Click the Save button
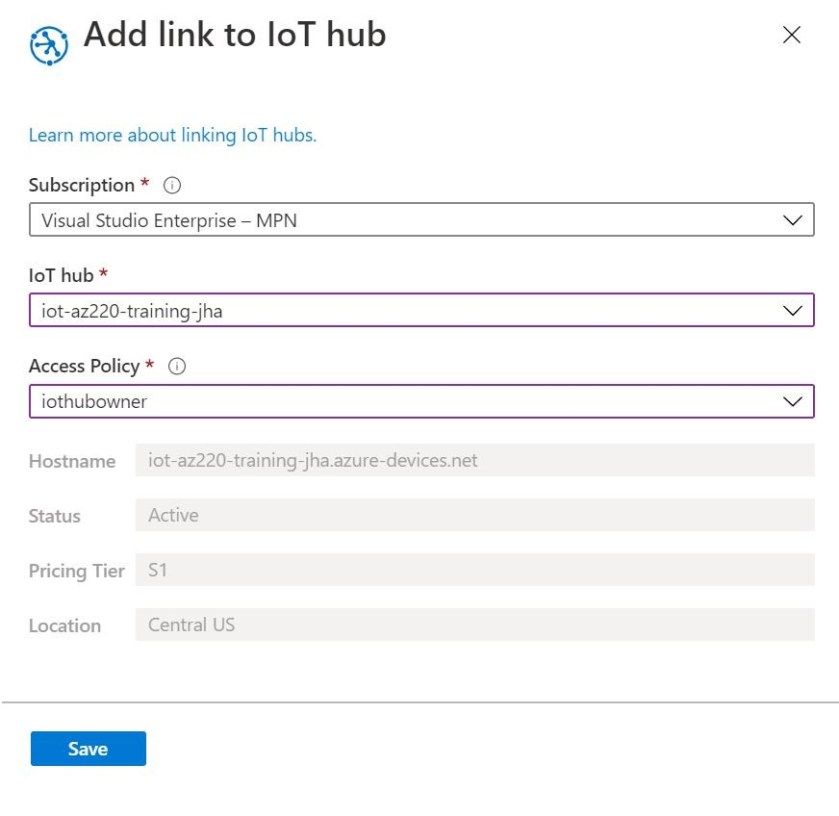Image resolution: width=839 pixels, height=816 pixels. pos(88,748)
